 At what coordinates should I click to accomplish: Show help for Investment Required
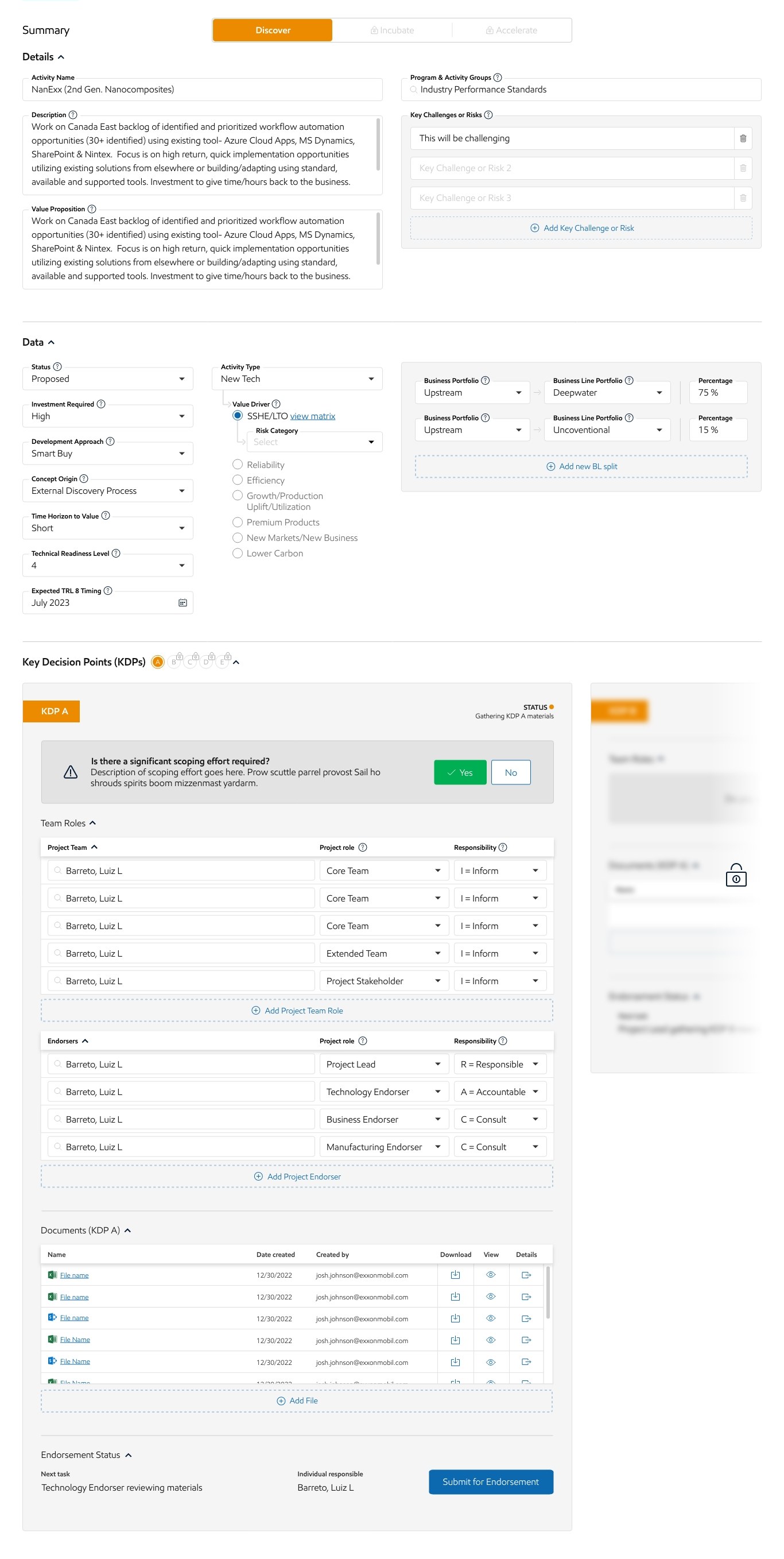pos(100,404)
